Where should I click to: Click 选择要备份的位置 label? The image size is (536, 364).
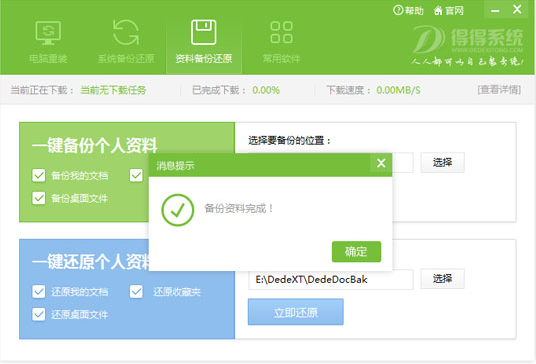tap(290, 140)
